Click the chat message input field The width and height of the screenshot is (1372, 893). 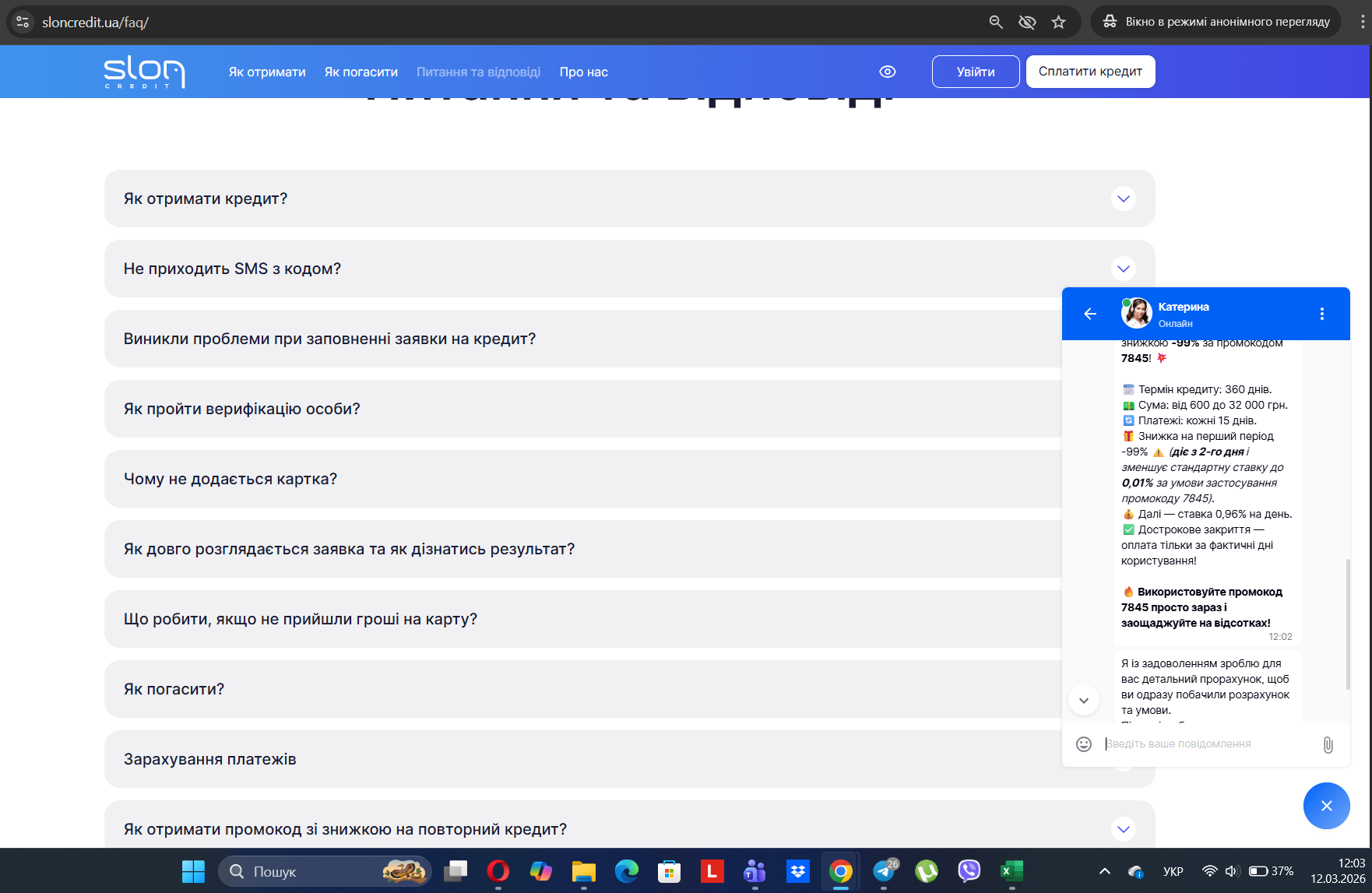coord(1208,744)
